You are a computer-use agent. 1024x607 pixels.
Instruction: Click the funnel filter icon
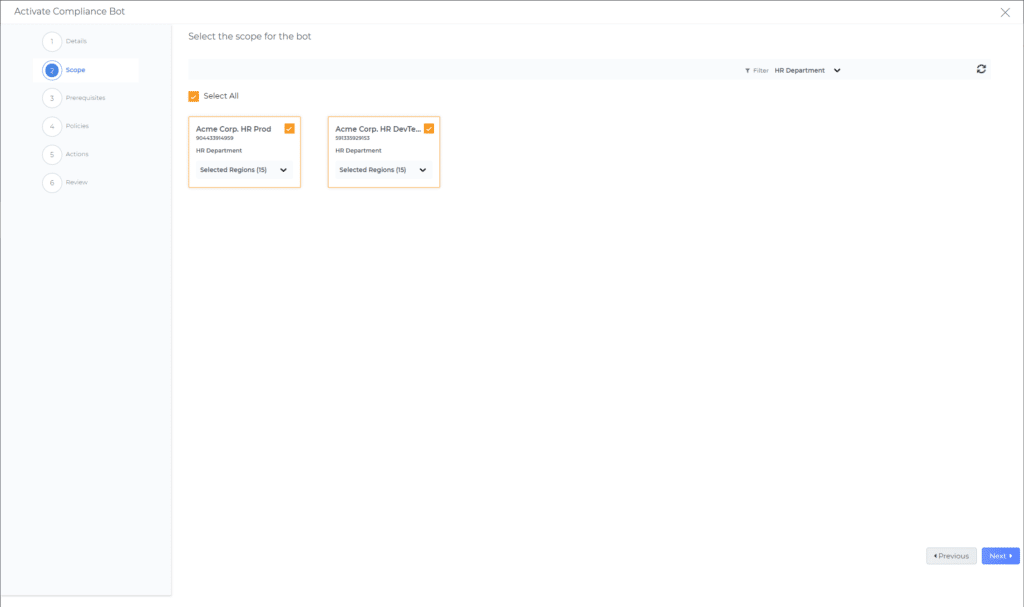pyautogui.click(x=747, y=71)
